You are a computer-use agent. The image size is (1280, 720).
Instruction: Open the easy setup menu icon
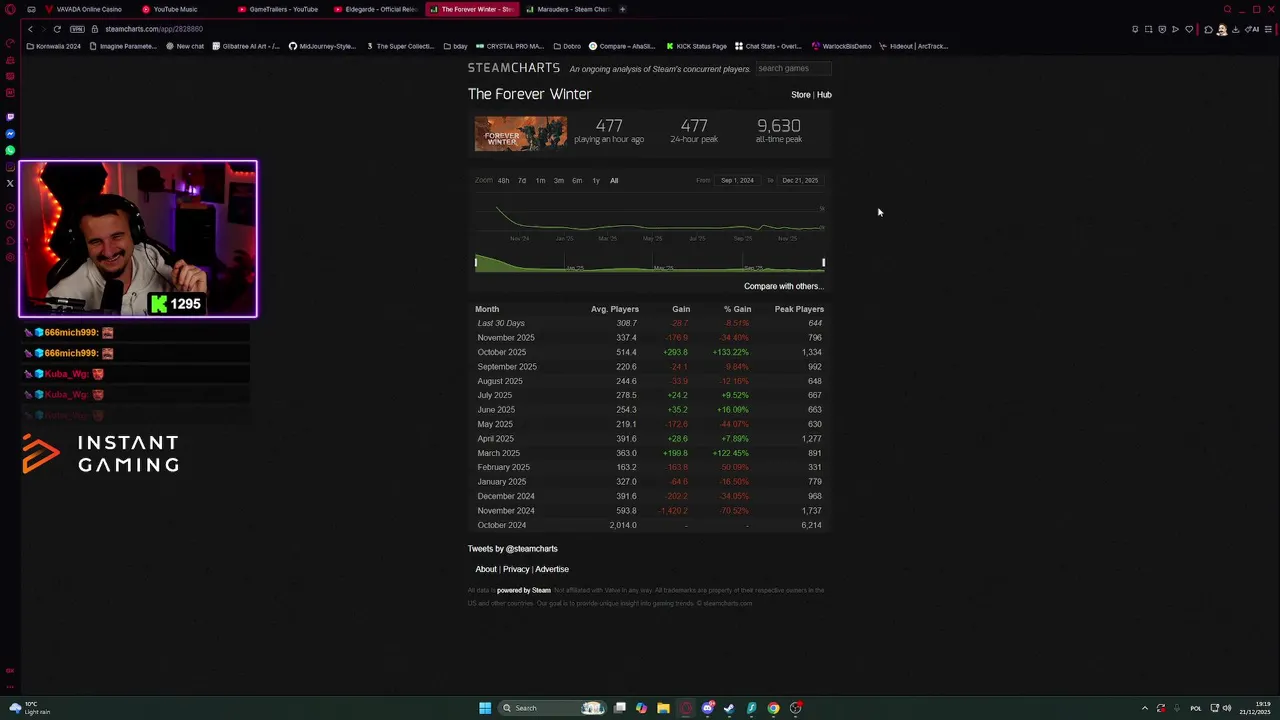point(1268,29)
